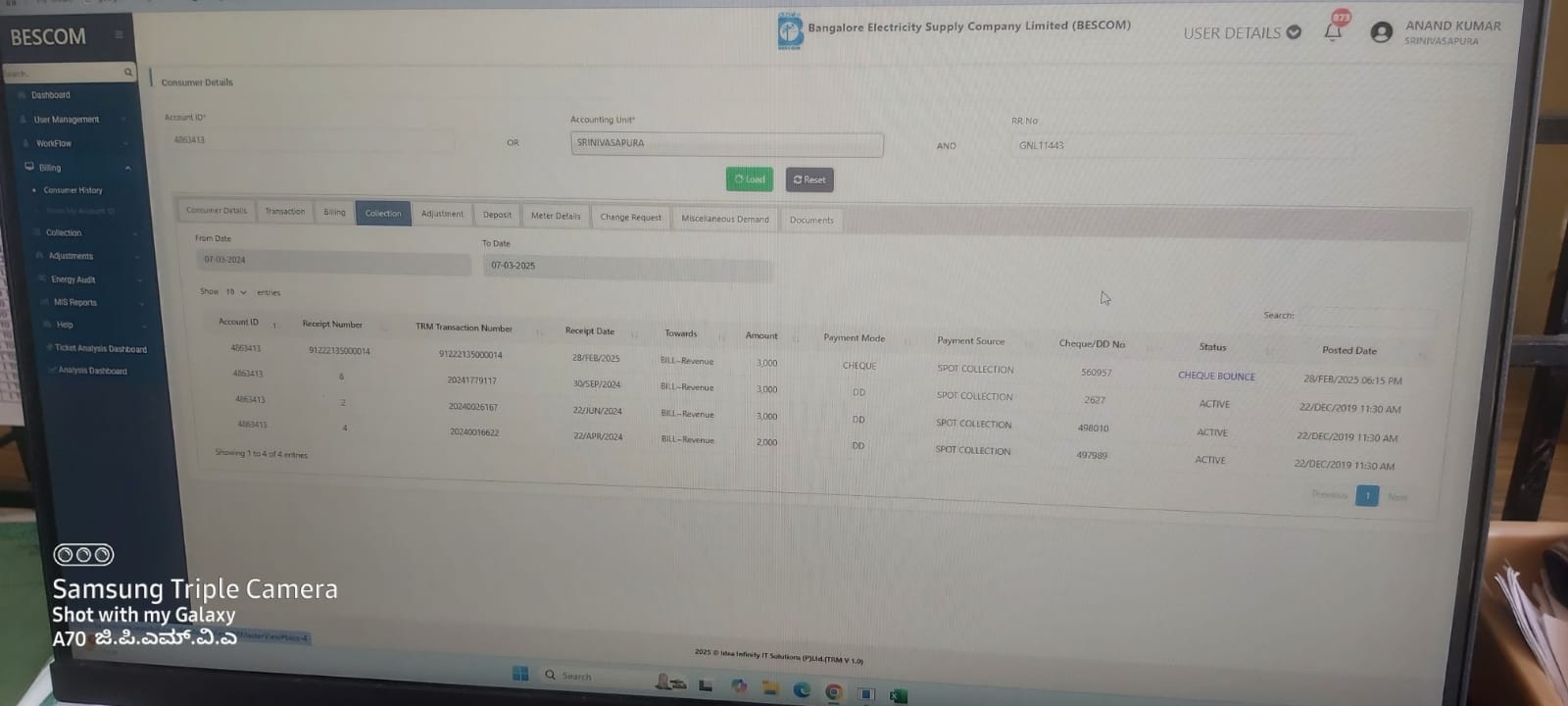Click the Accounting Unit field SRINIVASAPURA
This screenshot has width=1568, height=706.
pos(726,143)
